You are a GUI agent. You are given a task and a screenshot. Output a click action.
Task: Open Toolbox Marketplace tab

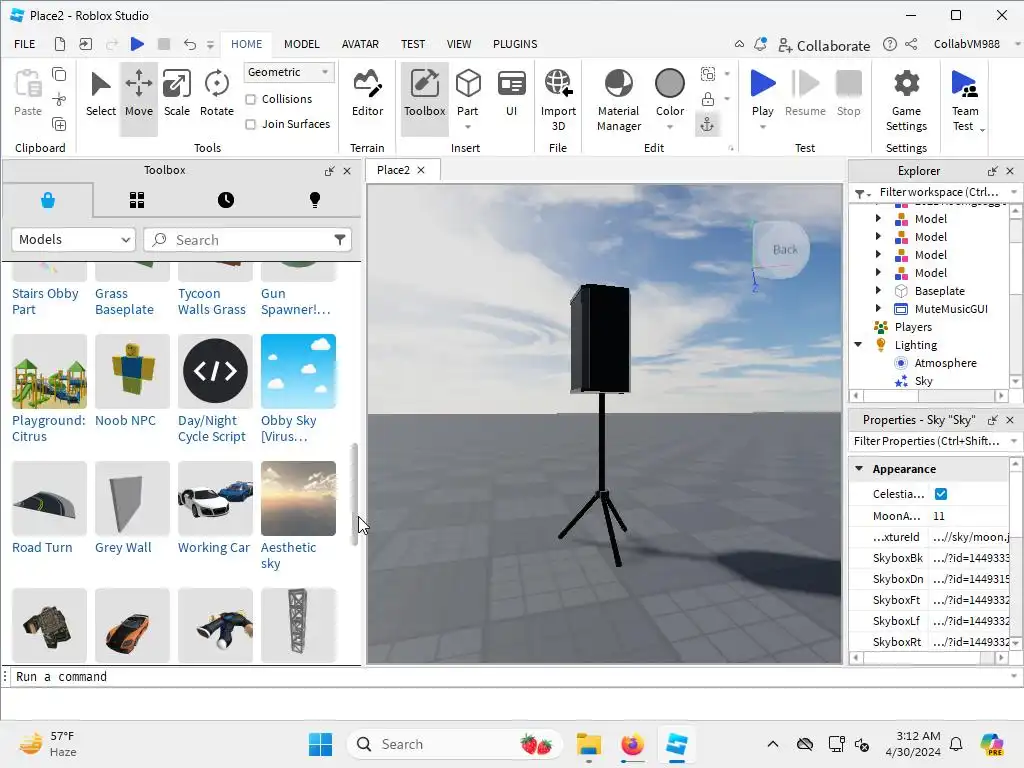[48, 200]
